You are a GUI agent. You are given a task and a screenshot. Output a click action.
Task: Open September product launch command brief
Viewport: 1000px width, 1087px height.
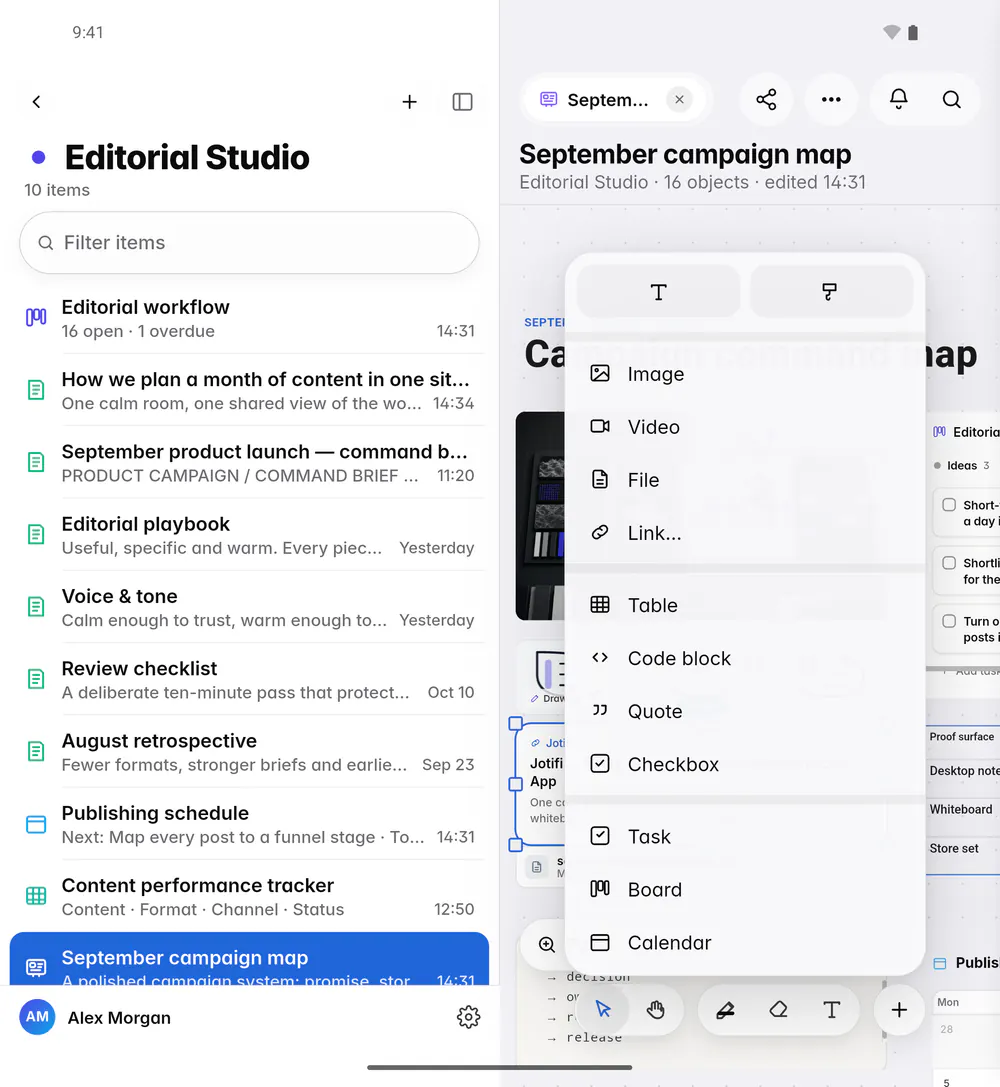[249, 463]
